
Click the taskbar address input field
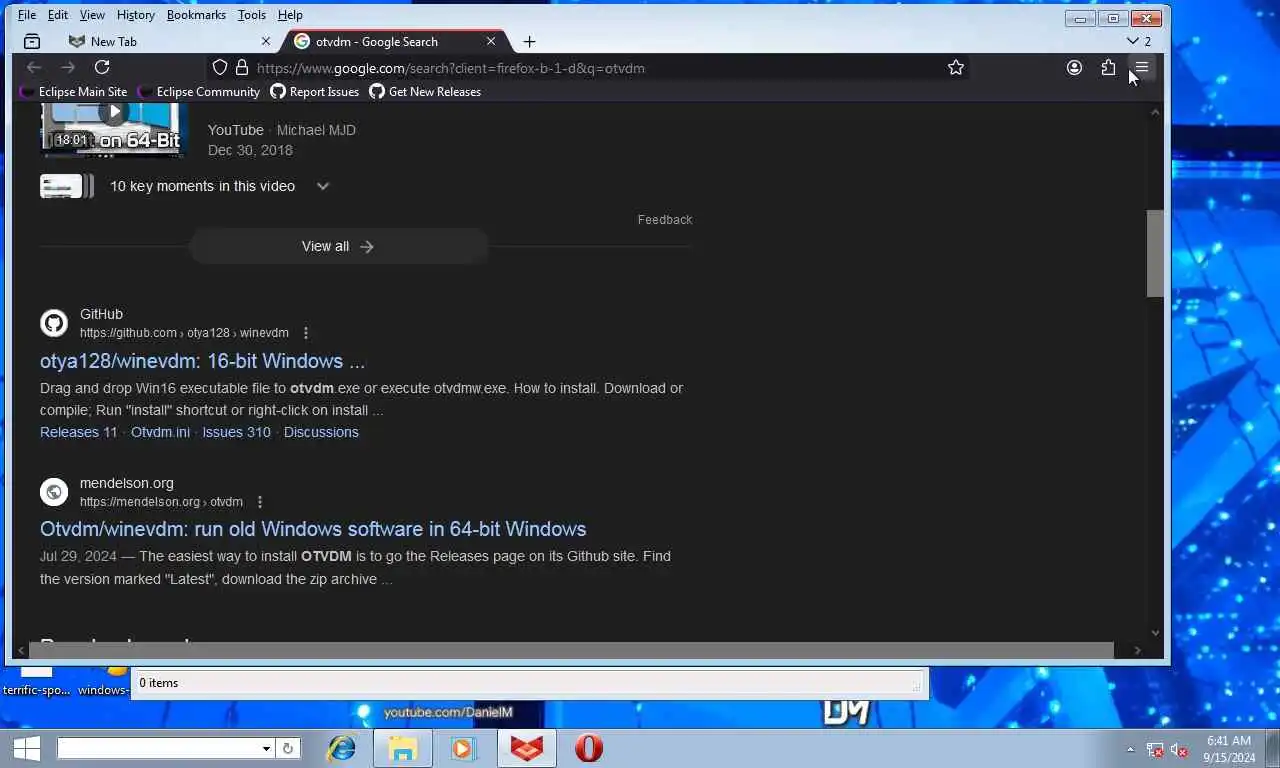pos(159,748)
